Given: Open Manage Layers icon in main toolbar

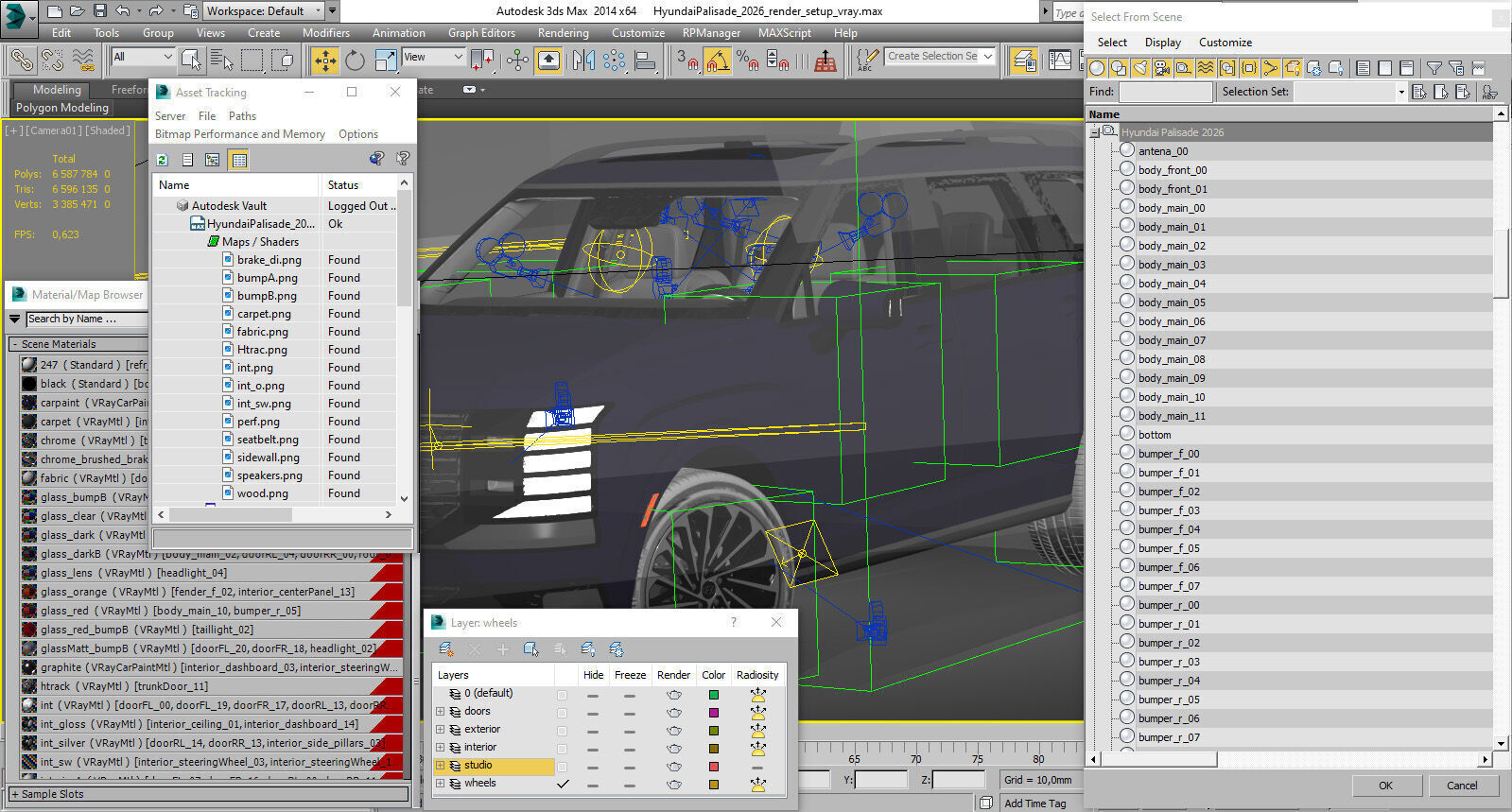Looking at the screenshot, I should [1024, 60].
